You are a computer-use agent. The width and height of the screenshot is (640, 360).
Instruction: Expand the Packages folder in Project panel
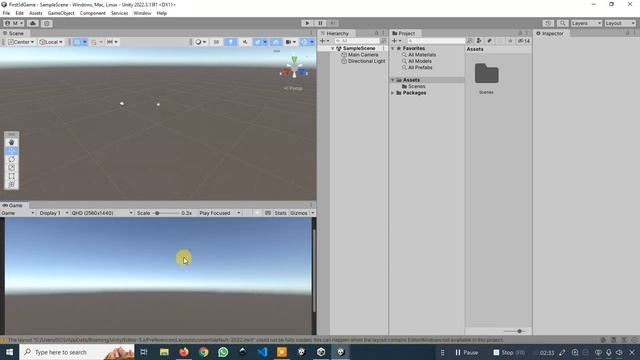coord(393,93)
